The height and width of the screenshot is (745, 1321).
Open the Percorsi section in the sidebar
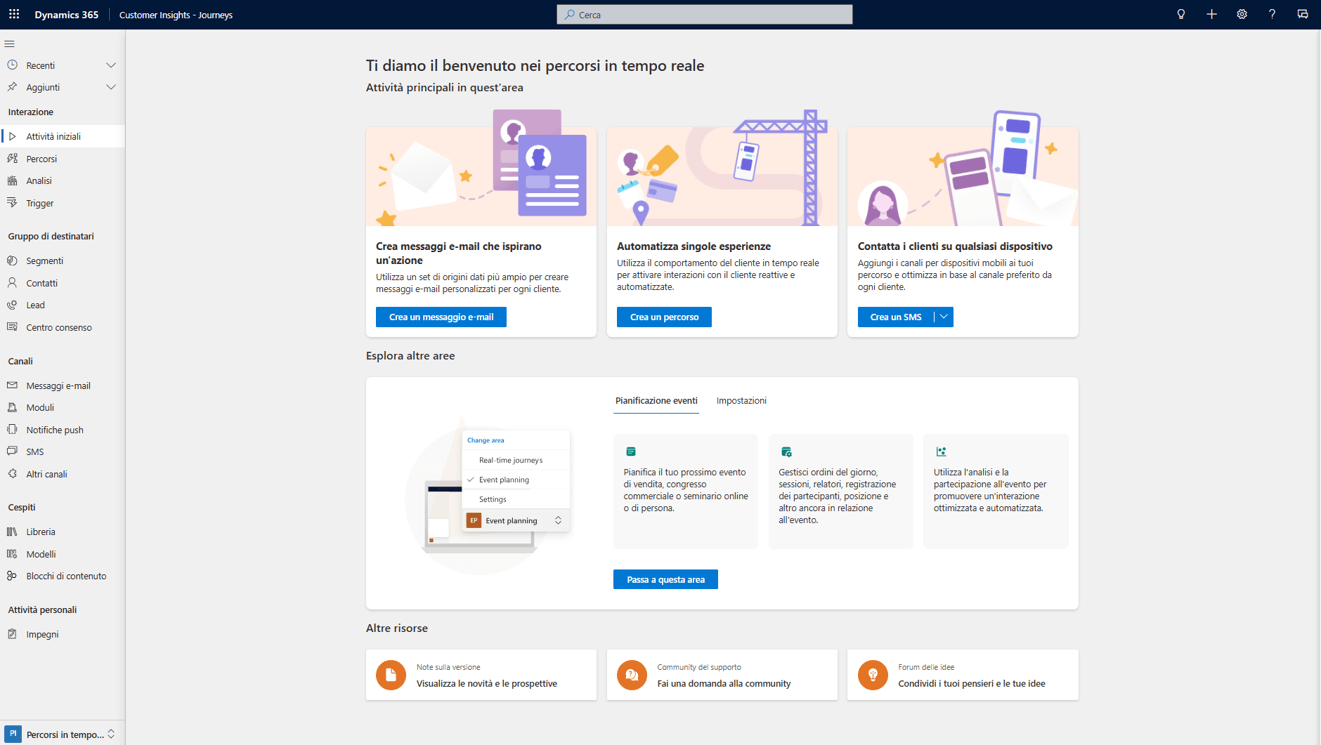coord(42,158)
